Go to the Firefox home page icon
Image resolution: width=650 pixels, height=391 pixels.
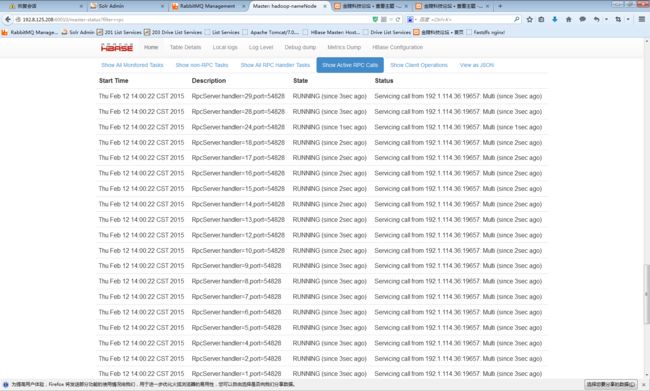tap(568, 19)
